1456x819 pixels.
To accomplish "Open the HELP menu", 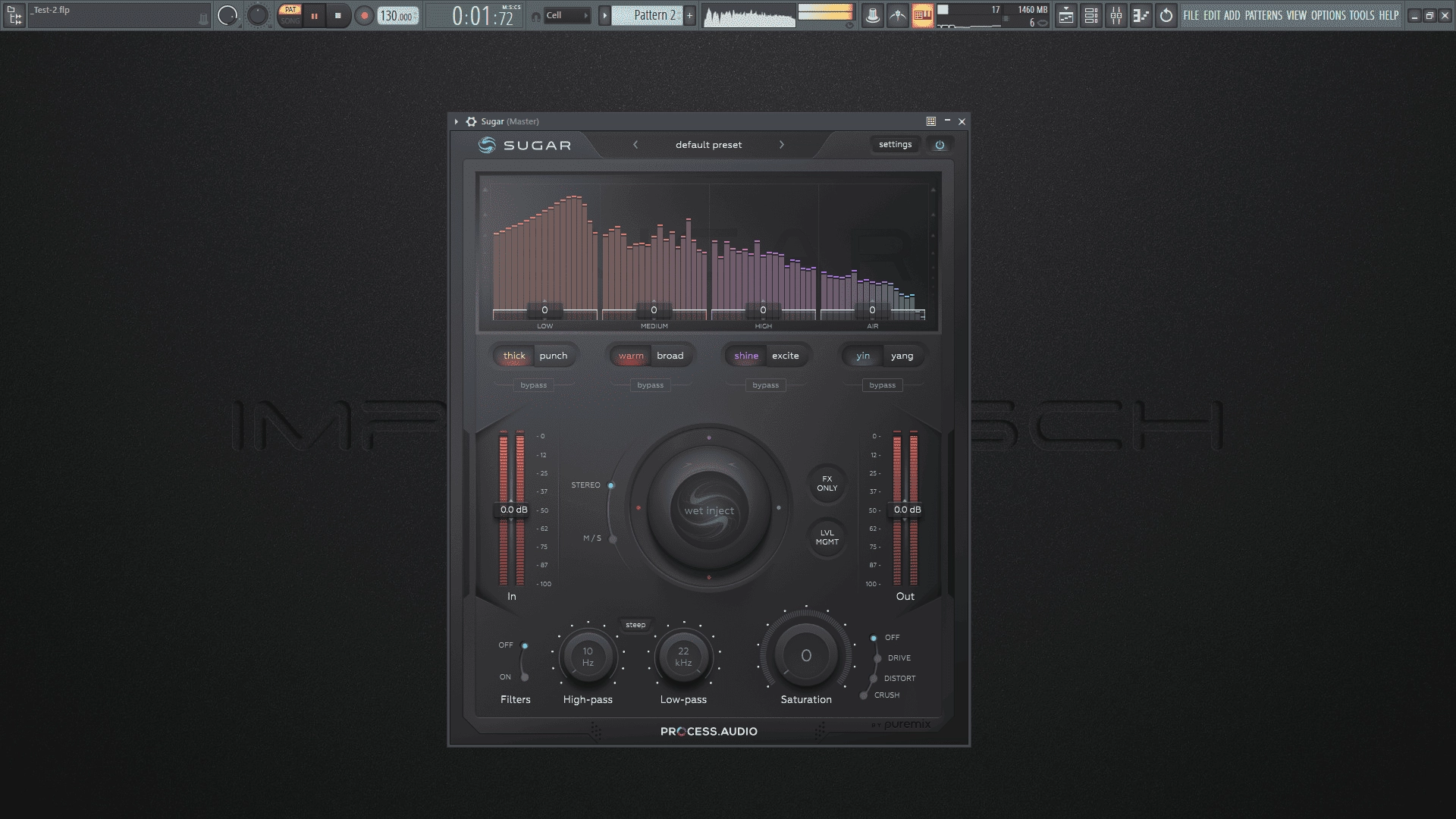I will pos(1389,15).
